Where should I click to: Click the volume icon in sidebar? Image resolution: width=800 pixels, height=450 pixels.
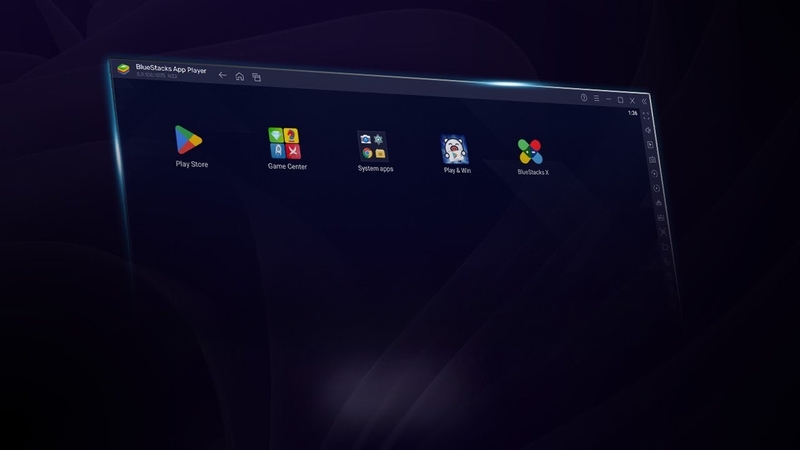[648, 130]
